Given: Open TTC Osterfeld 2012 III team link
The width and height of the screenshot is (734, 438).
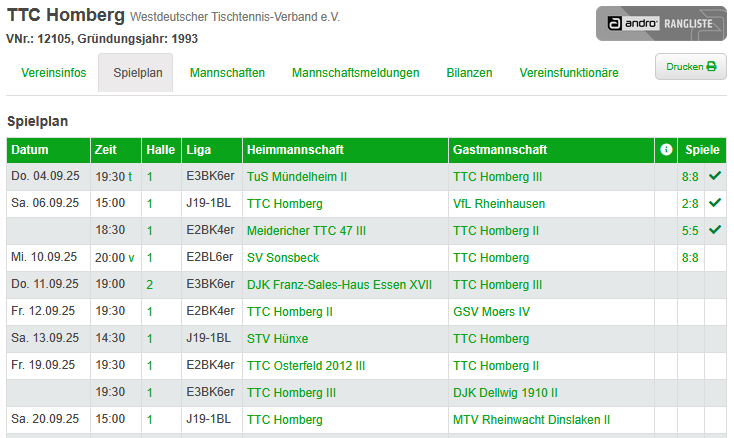Looking at the screenshot, I should click(306, 366).
